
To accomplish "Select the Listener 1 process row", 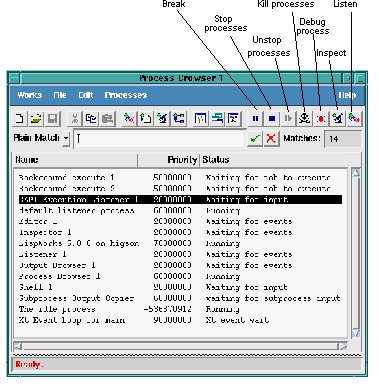I will point(180,255).
